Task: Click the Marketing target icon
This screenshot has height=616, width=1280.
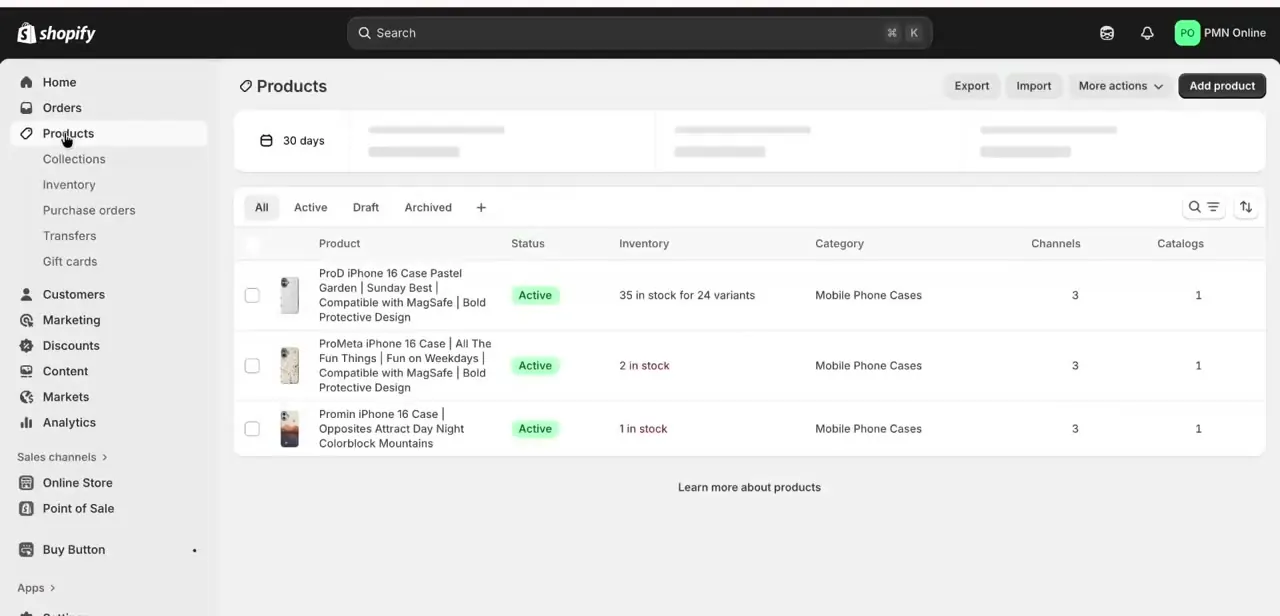Action: pyautogui.click(x=27, y=320)
